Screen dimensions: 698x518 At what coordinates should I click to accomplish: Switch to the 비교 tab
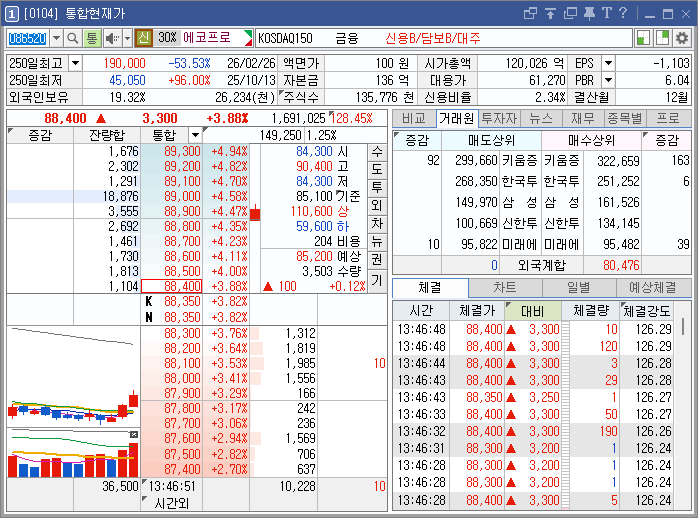[414, 118]
